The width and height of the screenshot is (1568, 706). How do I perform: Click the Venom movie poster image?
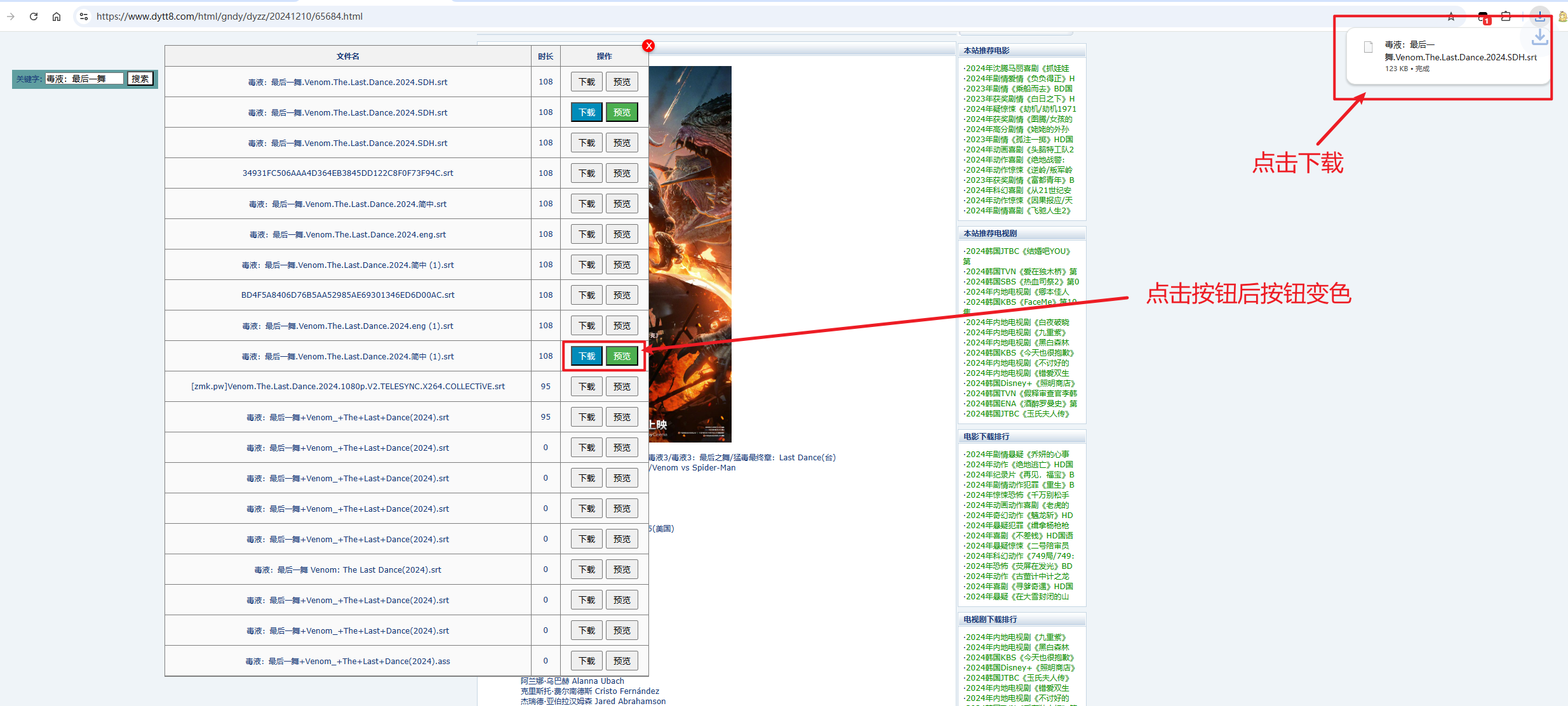(x=690, y=254)
